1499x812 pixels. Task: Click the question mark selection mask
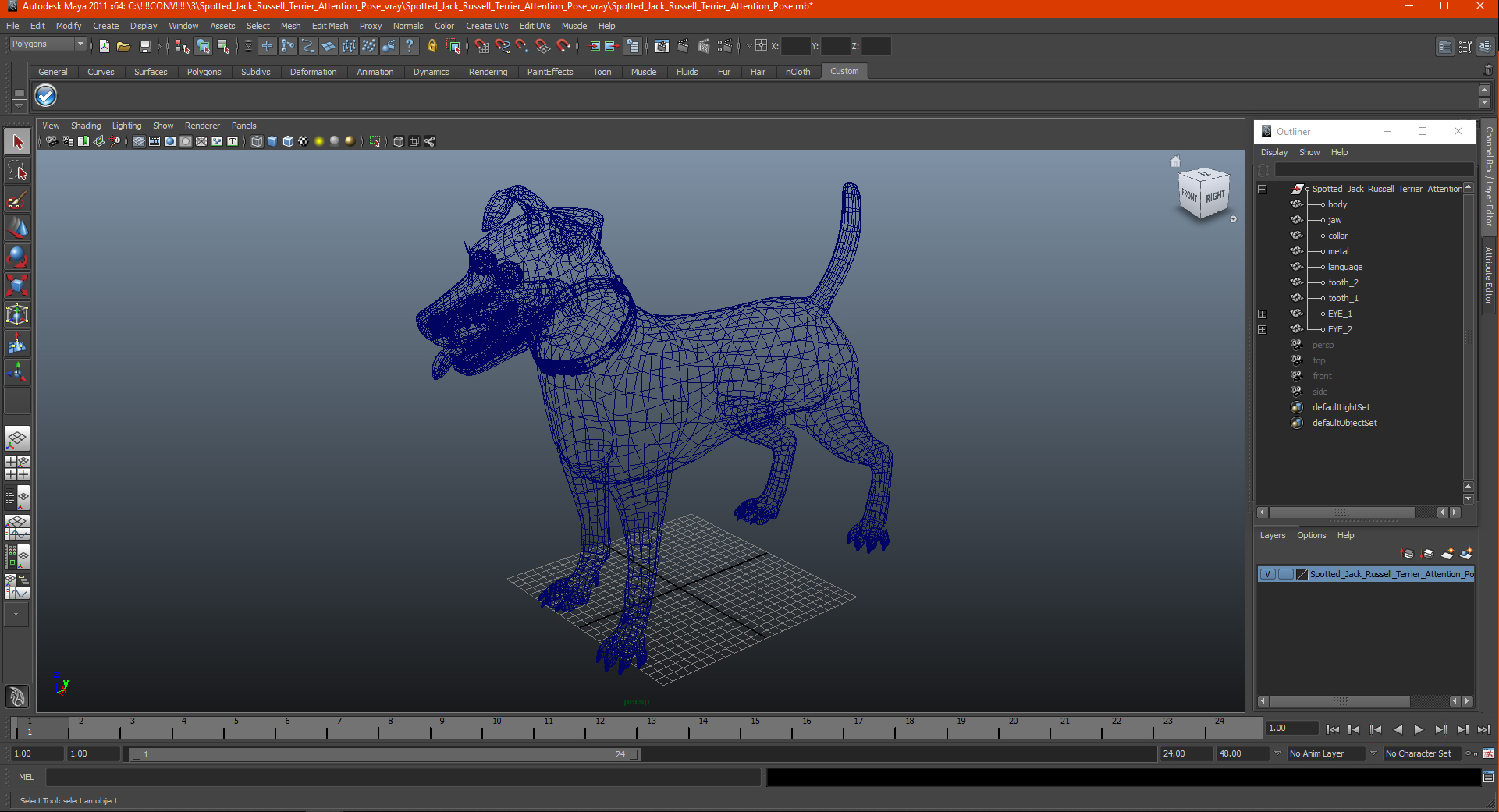click(410, 46)
